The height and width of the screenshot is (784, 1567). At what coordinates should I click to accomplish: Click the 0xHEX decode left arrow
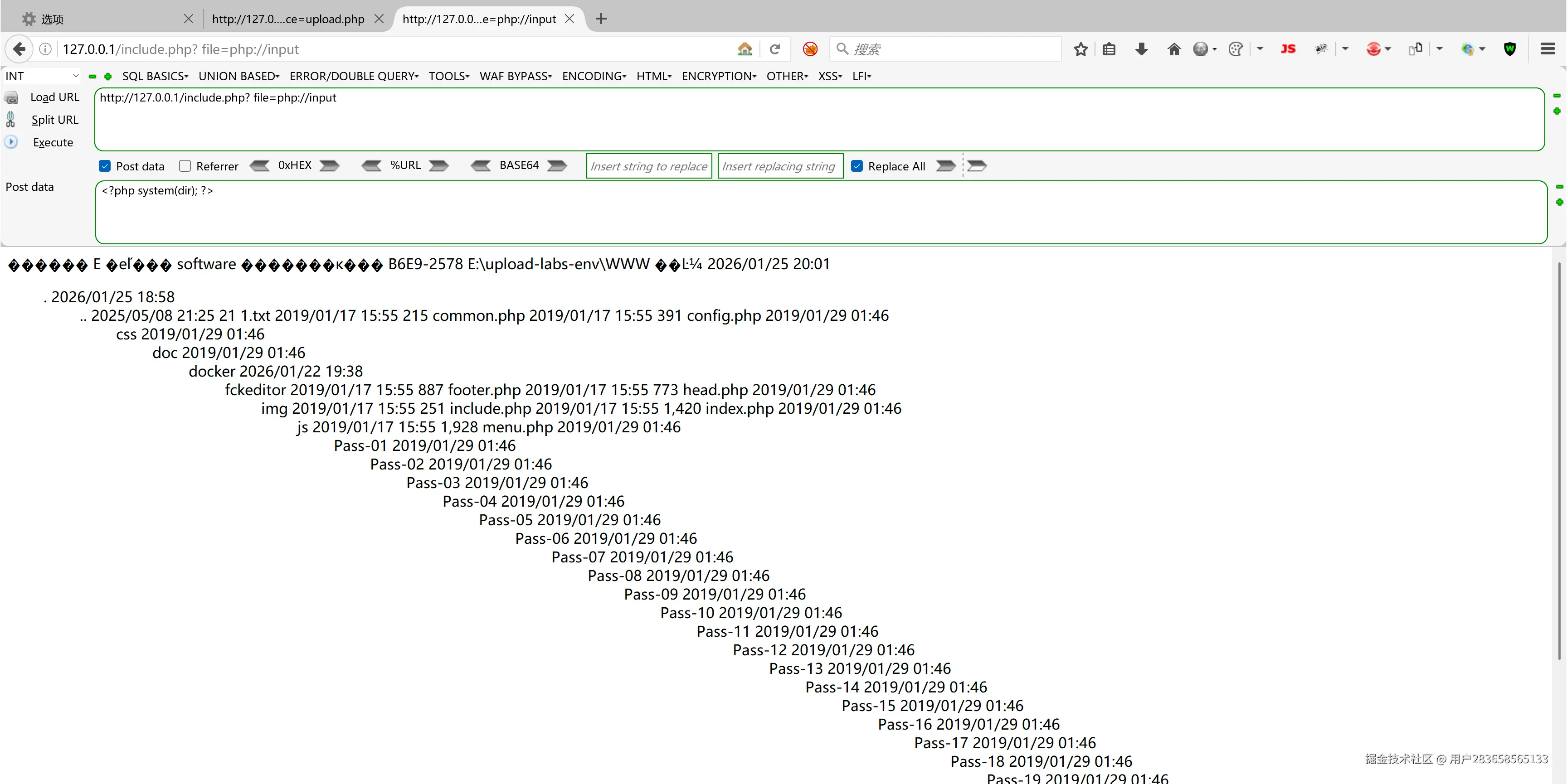pyautogui.click(x=260, y=165)
